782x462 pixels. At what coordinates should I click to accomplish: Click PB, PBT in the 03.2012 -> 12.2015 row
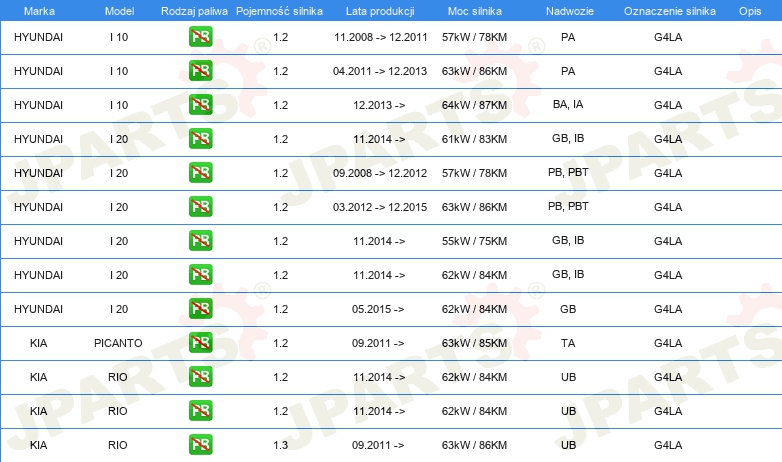tap(568, 206)
